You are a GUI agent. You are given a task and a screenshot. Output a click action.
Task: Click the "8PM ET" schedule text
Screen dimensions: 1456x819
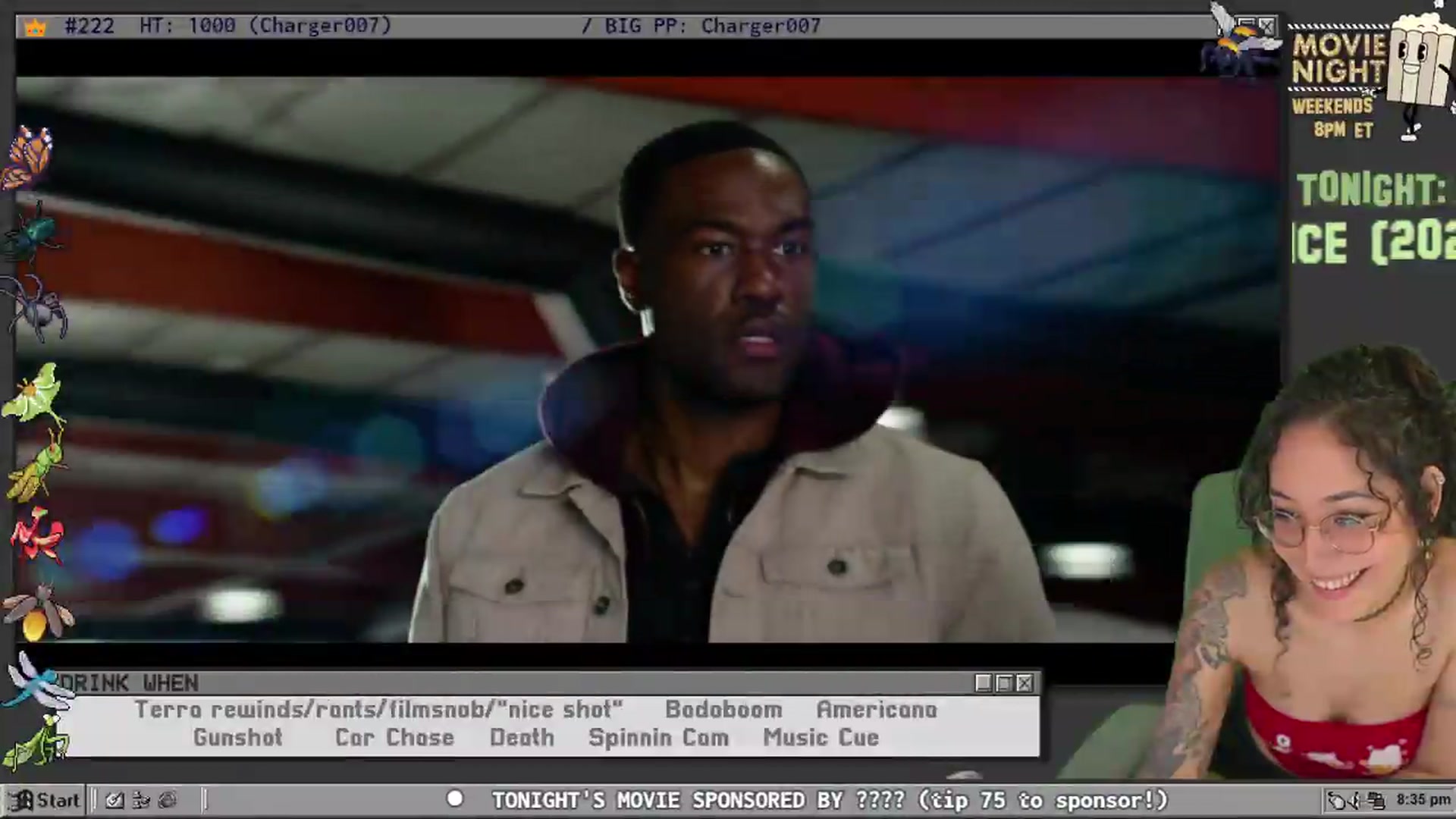pos(1343,130)
